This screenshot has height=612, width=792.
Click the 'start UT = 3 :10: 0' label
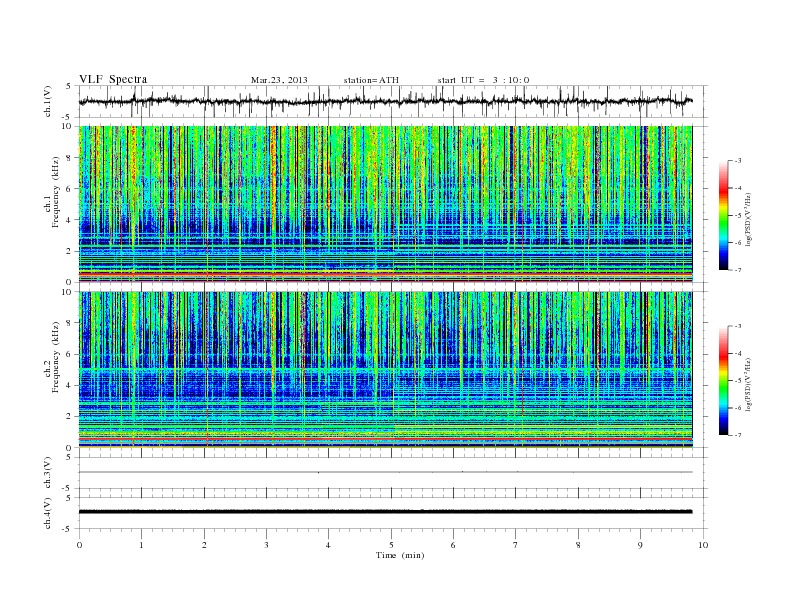(x=483, y=80)
